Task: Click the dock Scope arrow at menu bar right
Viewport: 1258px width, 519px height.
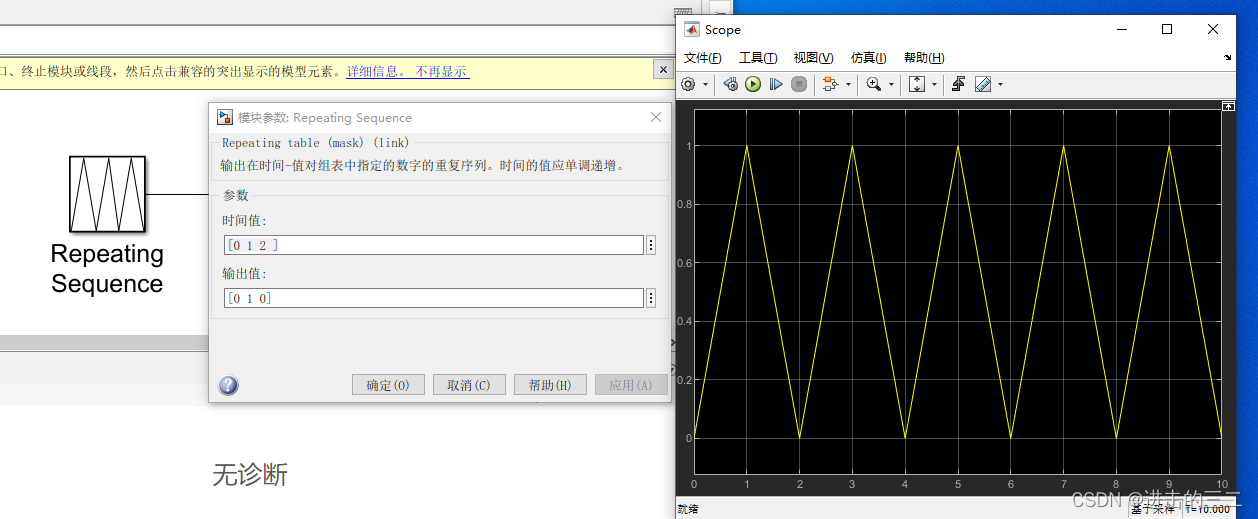Action: (x=1228, y=58)
